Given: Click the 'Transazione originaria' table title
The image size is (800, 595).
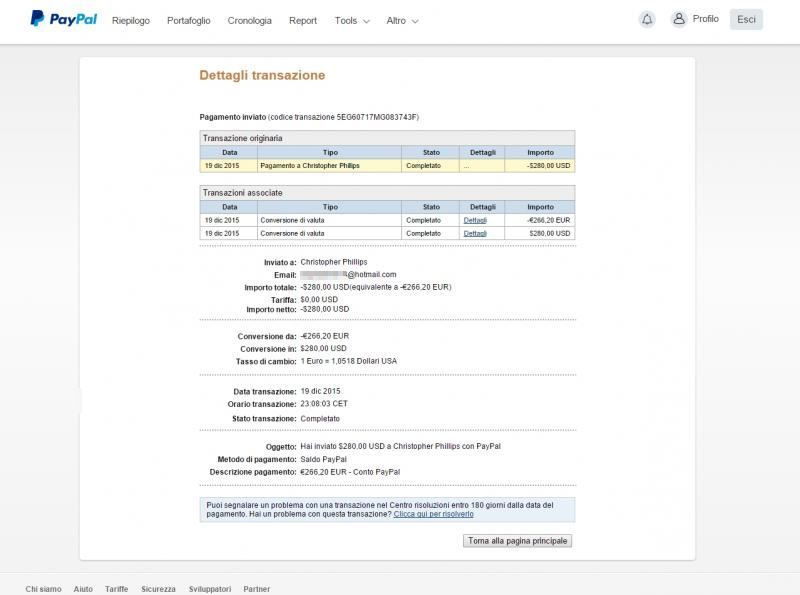Looking at the screenshot, I should tap(242, 138).
